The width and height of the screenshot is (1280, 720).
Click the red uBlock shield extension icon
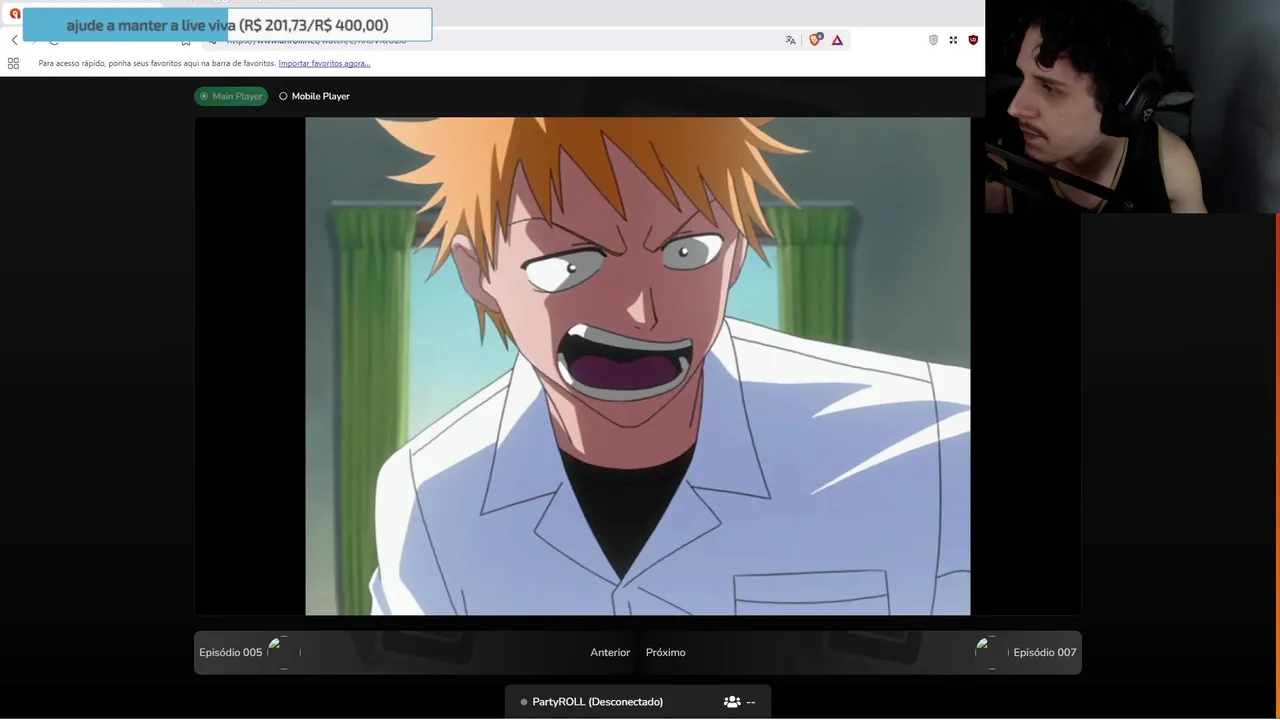coord(973,40)
